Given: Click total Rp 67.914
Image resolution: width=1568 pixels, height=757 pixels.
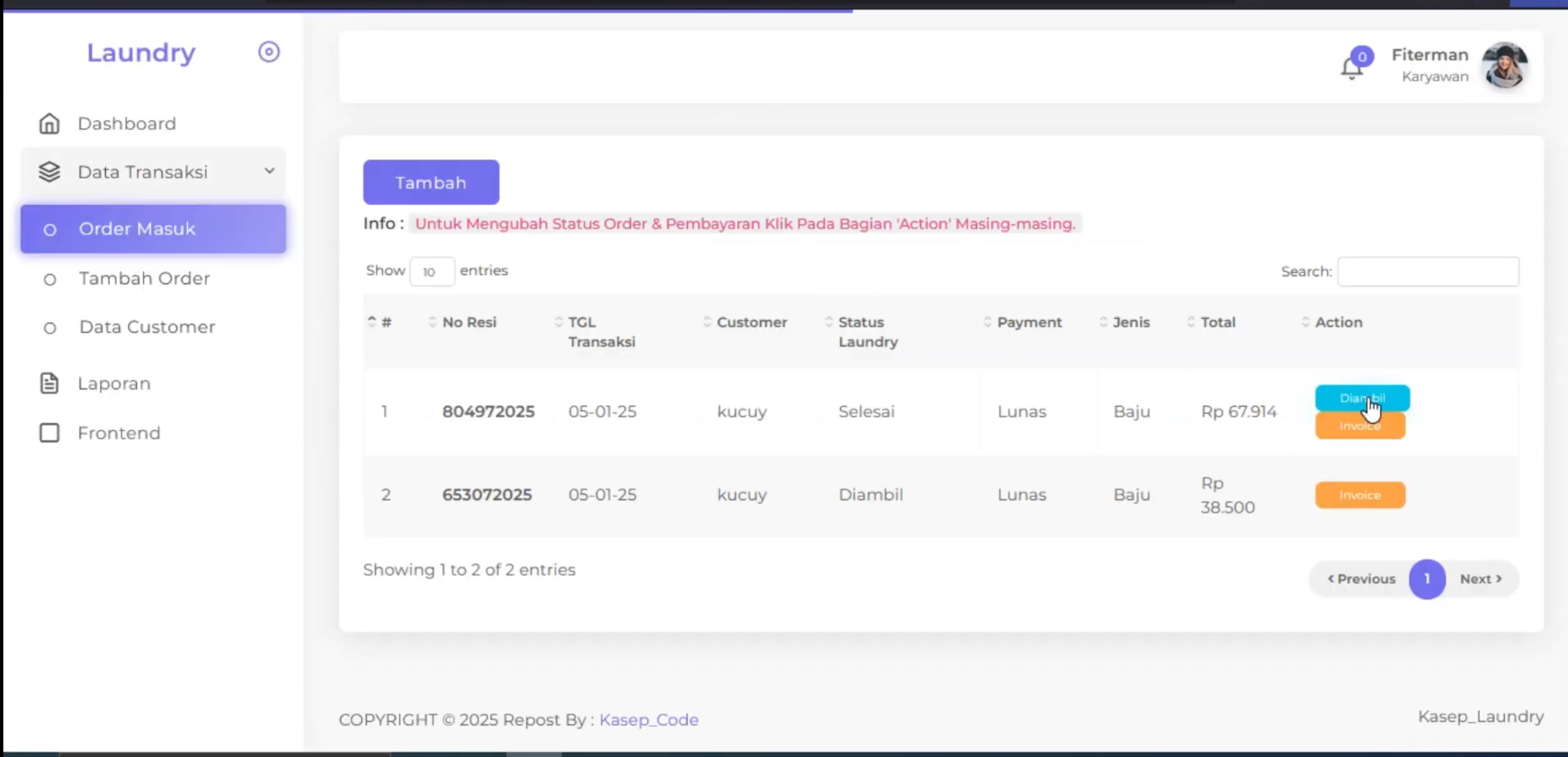Looking at the screenshot, I should click(1238, 411).
